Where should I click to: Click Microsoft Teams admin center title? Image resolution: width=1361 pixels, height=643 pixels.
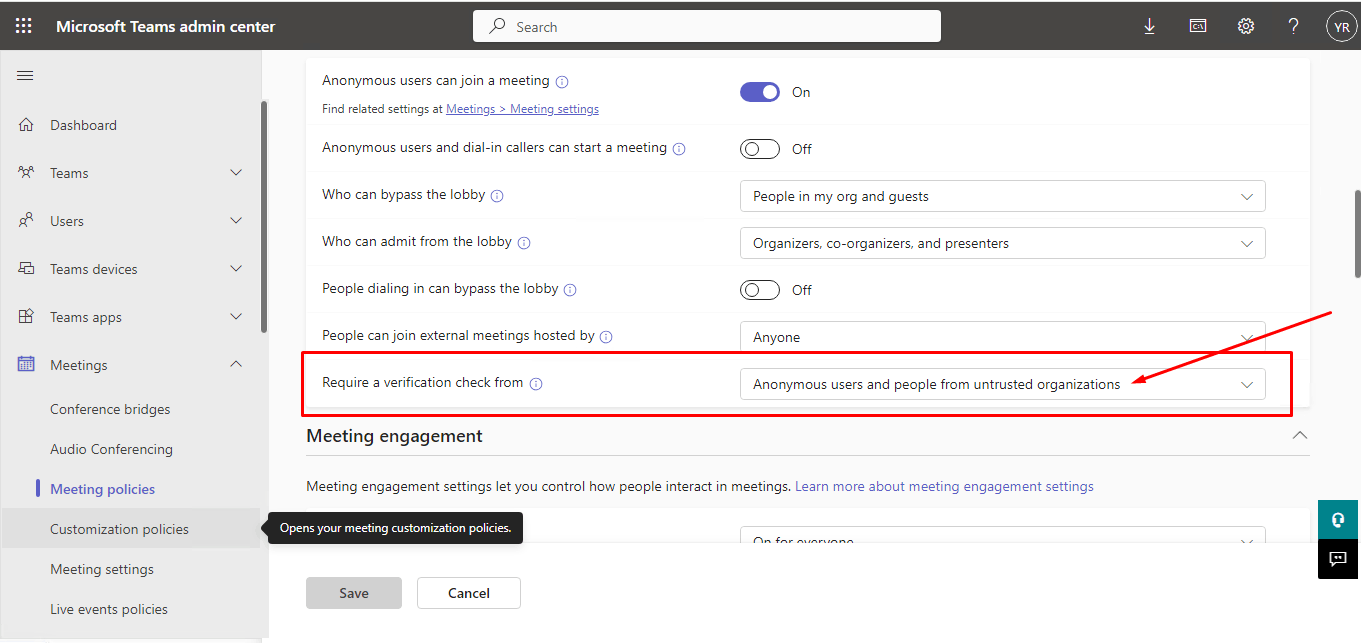pos(165,27)
